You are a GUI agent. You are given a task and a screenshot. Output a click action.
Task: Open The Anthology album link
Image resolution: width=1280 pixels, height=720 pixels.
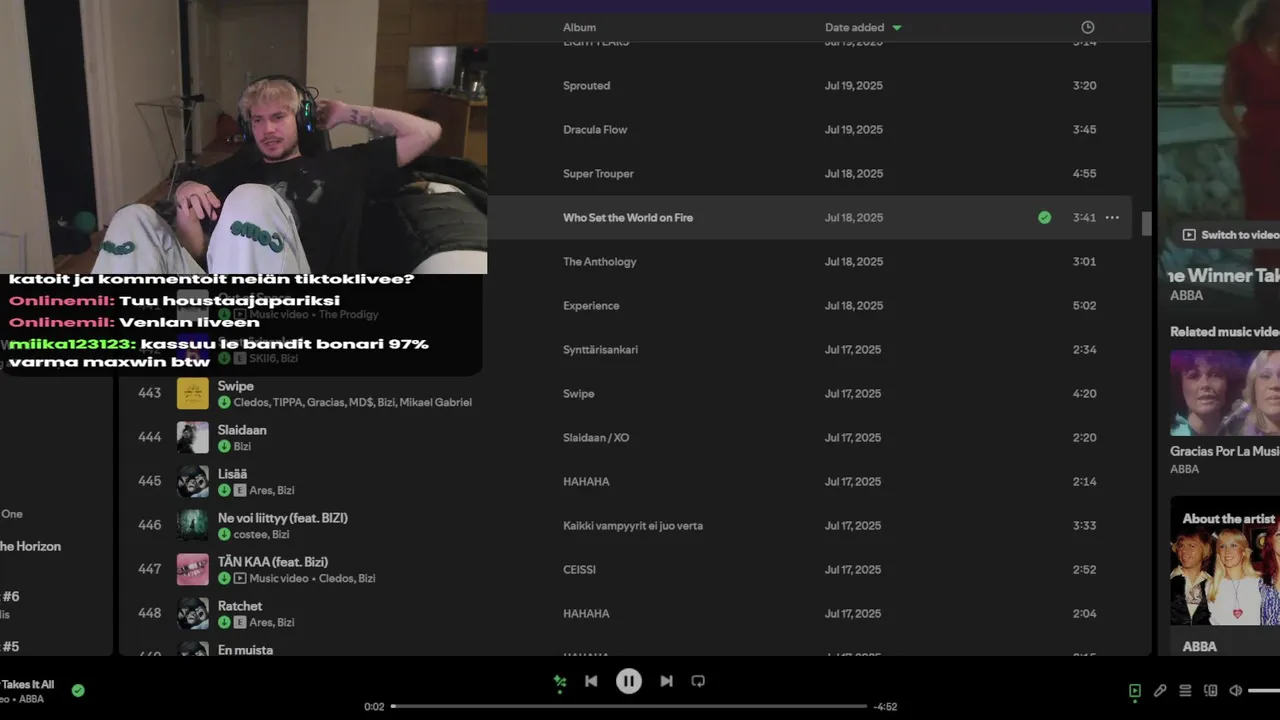coord(599,261)
